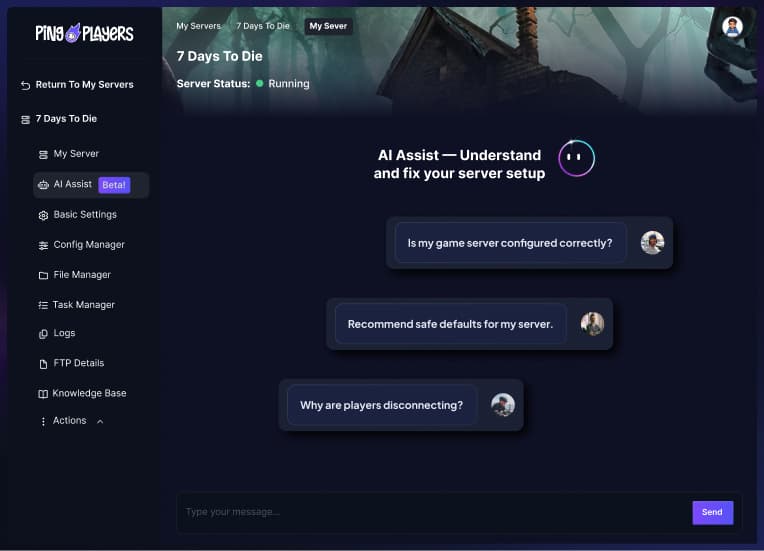
Task: Click the message input field
Action: coord(434,513)
